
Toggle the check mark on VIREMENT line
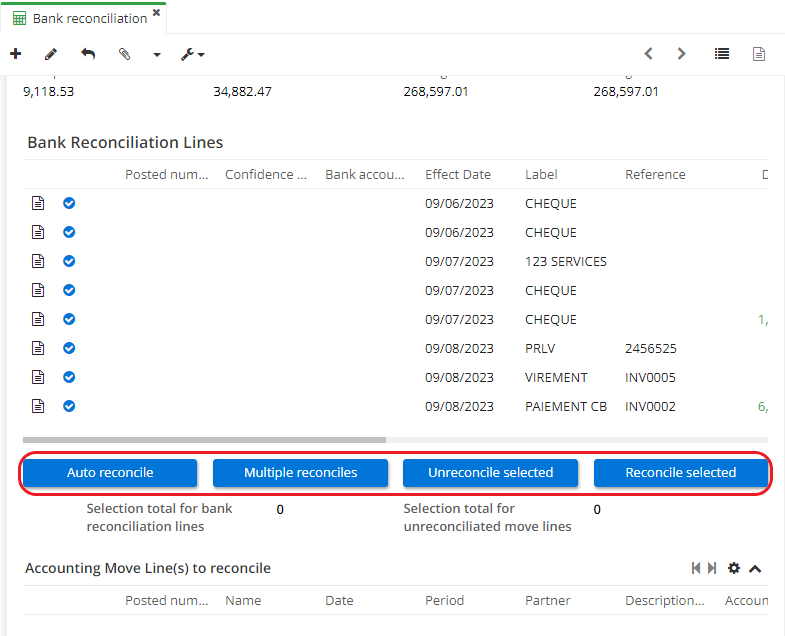[x=69, y=377]
